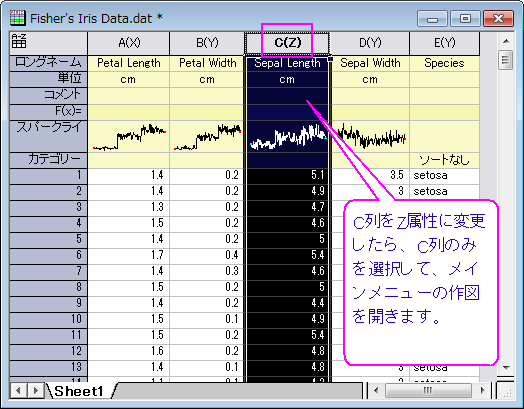The image size is (524, 409).
Task: Click the スパークライン row label
Action: point(48,136)
